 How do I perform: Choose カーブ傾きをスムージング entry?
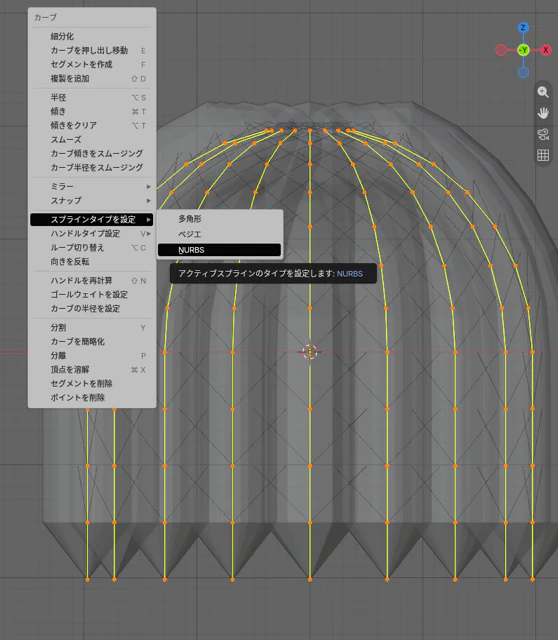pyautogui.click(x=92, y=153)
